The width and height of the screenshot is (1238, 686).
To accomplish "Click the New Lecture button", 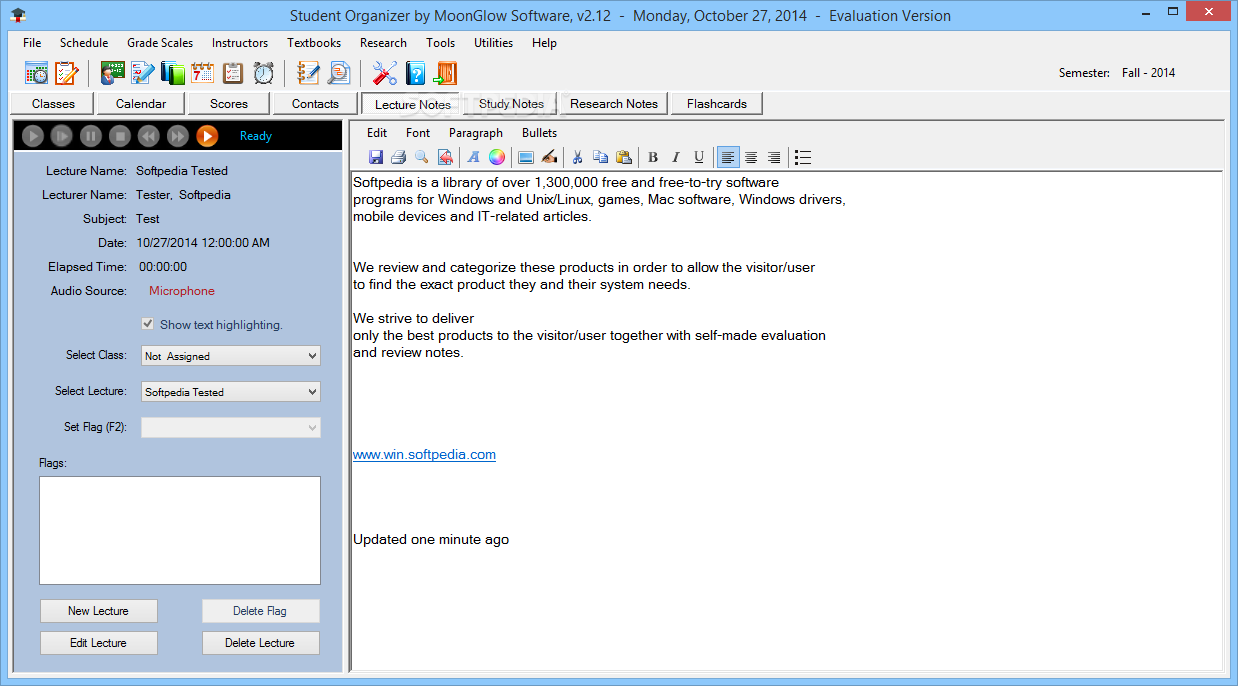I will [98, 611].
